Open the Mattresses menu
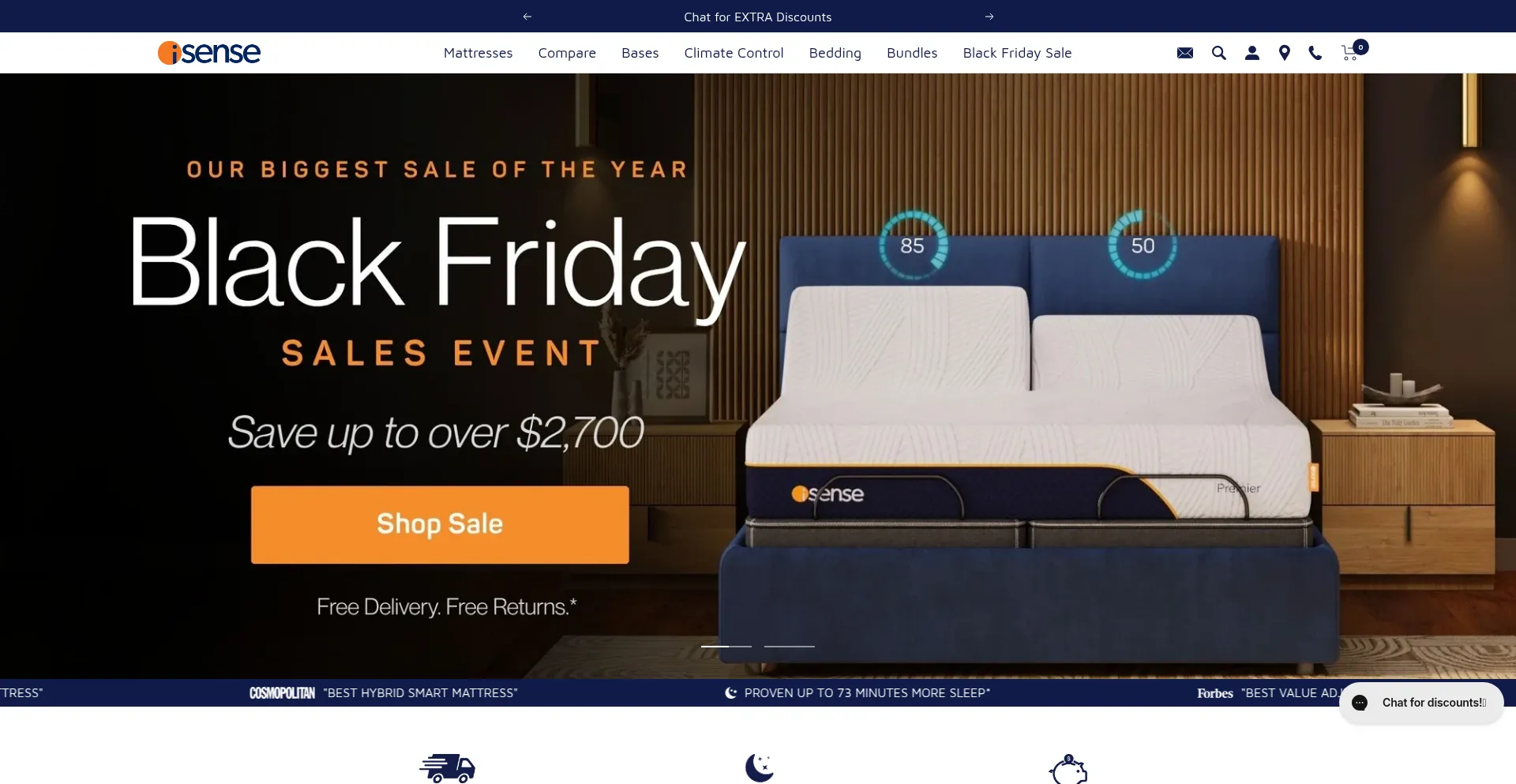1516x784 pixels. click(478, 53)
